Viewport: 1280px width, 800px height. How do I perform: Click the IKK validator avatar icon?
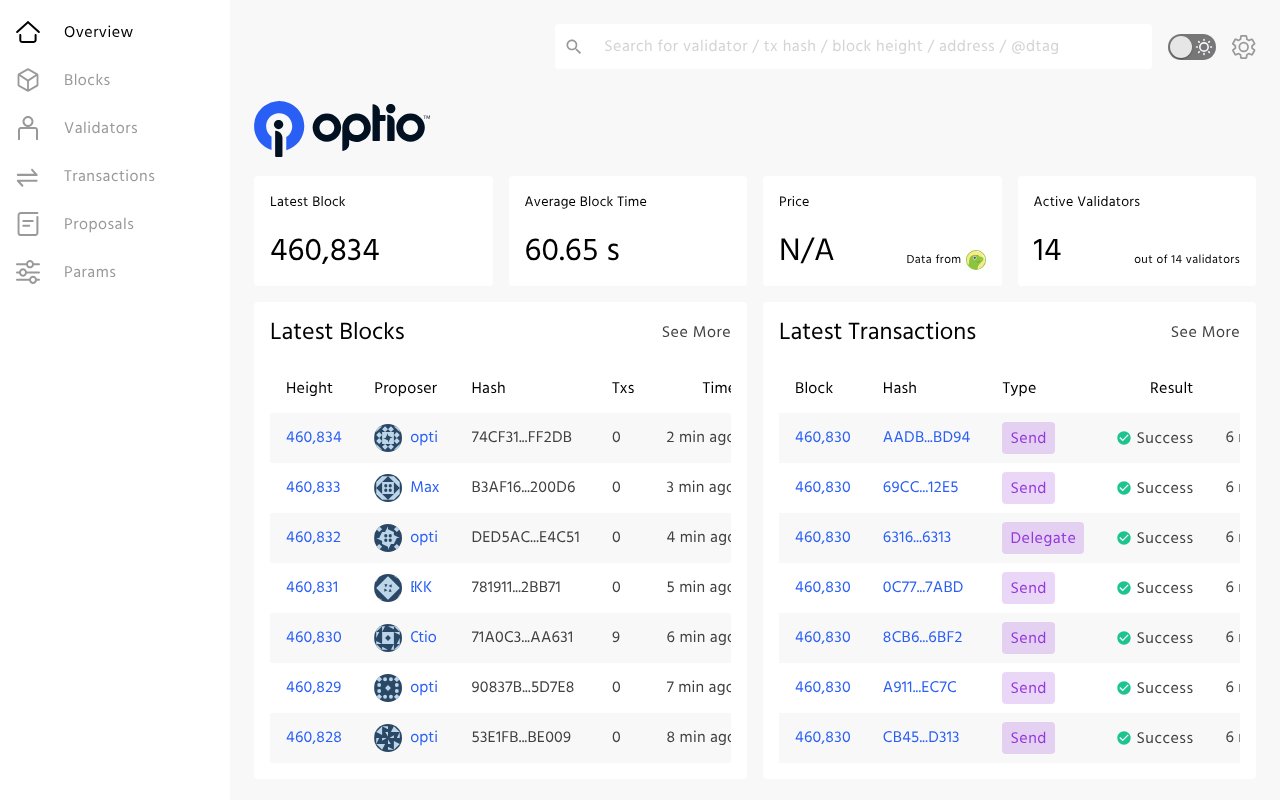pyautogui.click(x=387, y=588)
